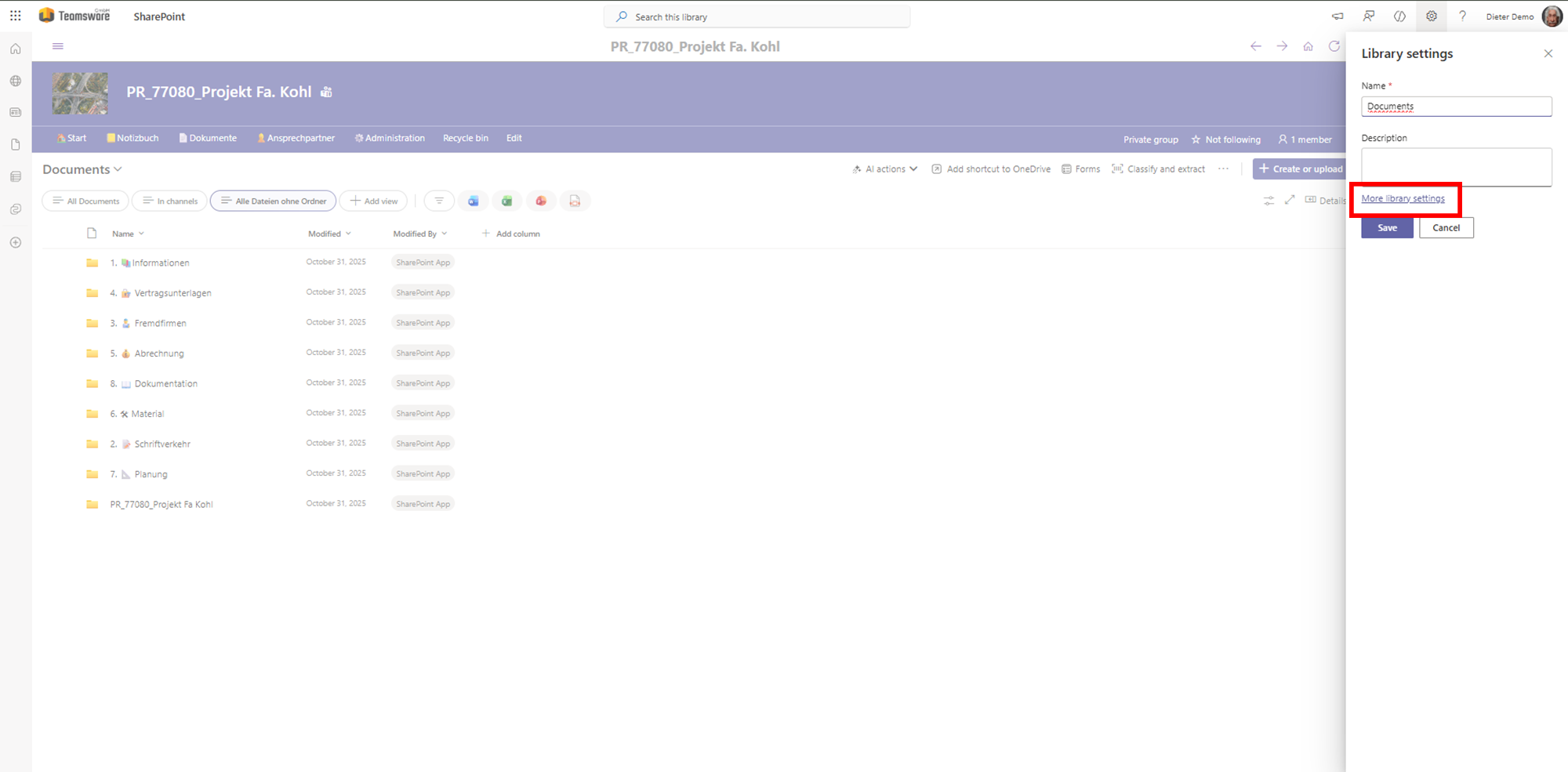Click the library Name input field
Viewport: 1568px width, 772px height.
1456,107
